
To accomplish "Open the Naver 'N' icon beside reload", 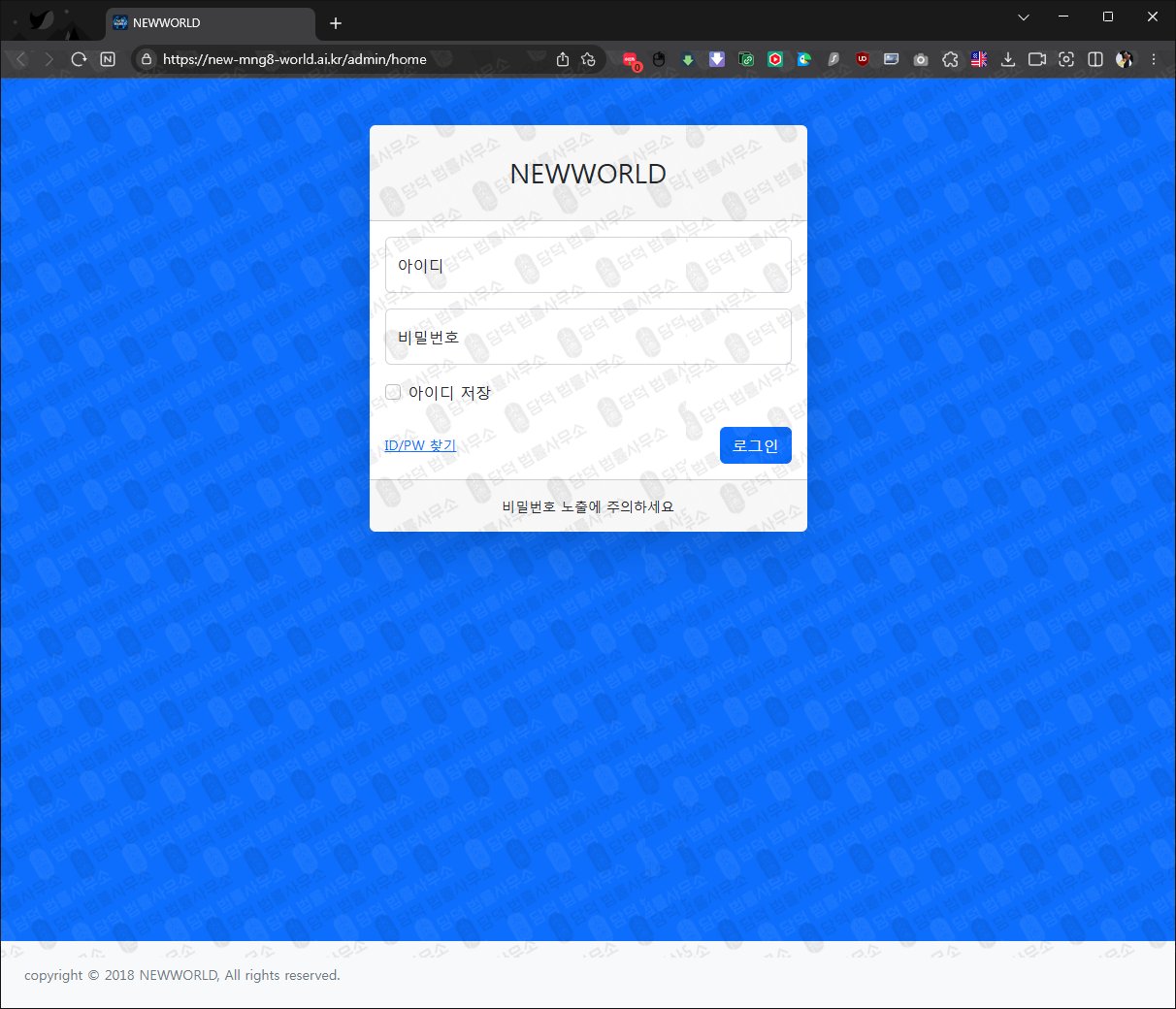I will point(108,59).
